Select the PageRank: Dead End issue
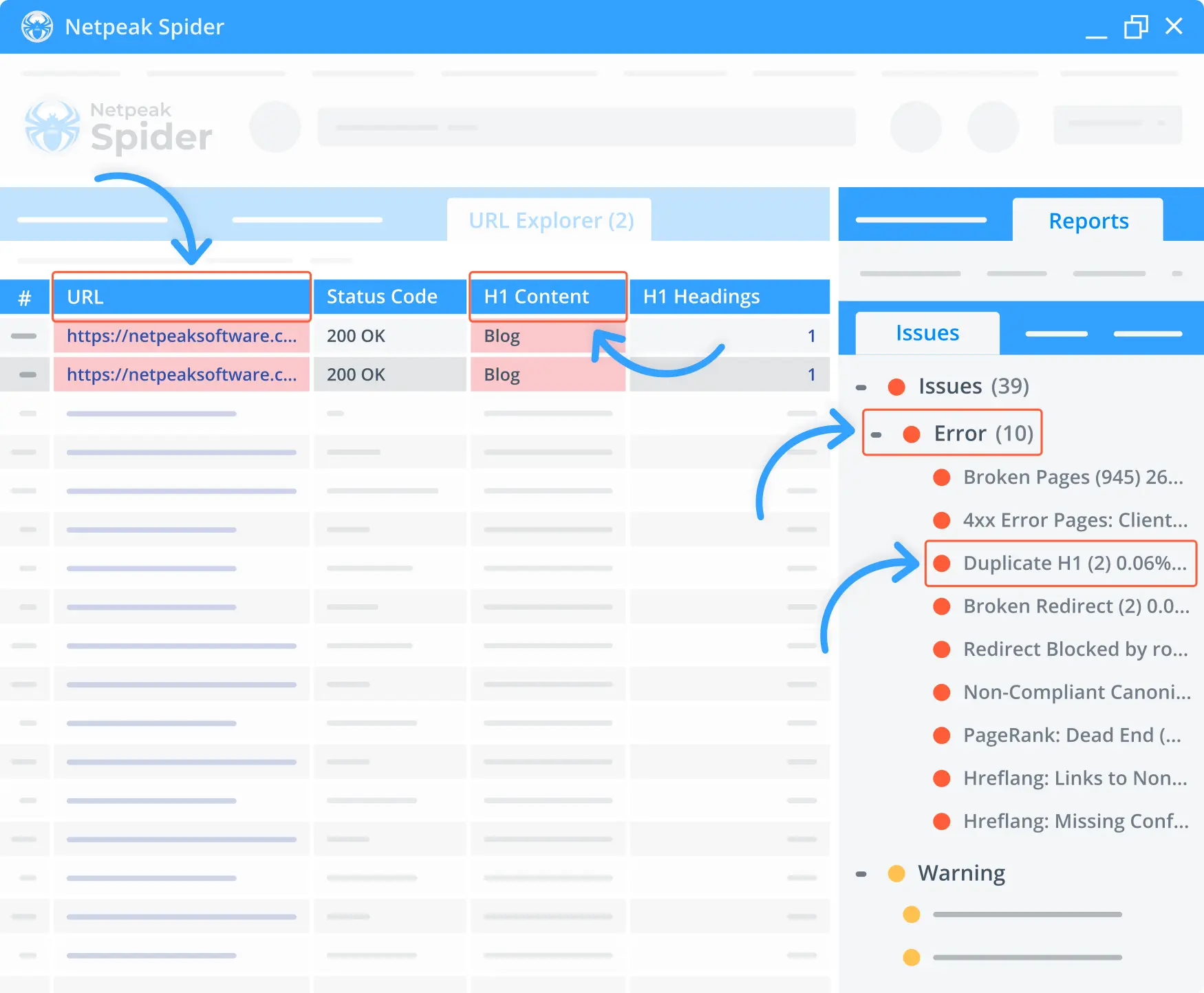The image size is (1204, 993). click(x=1072, y=735)
